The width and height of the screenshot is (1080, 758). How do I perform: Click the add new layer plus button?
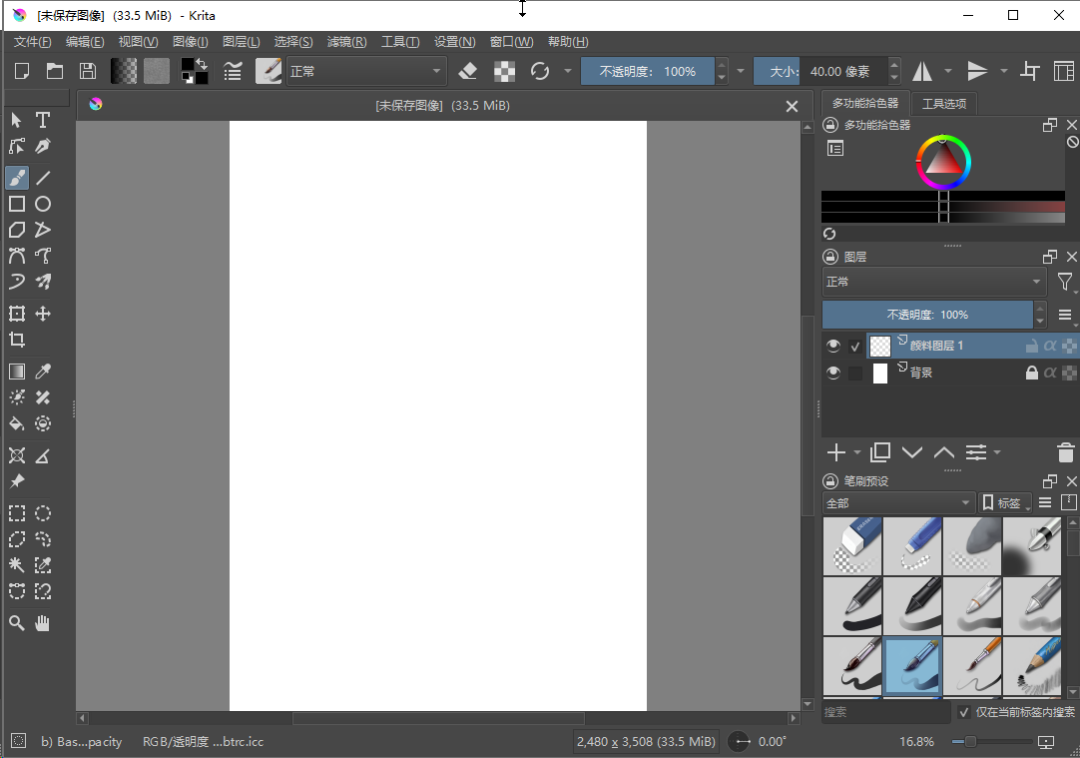[x=837, y=453]
